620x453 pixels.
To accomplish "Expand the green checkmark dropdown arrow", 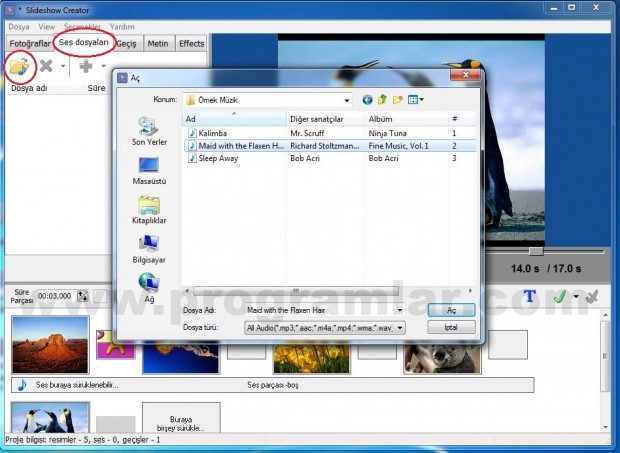I will [576, 296].
